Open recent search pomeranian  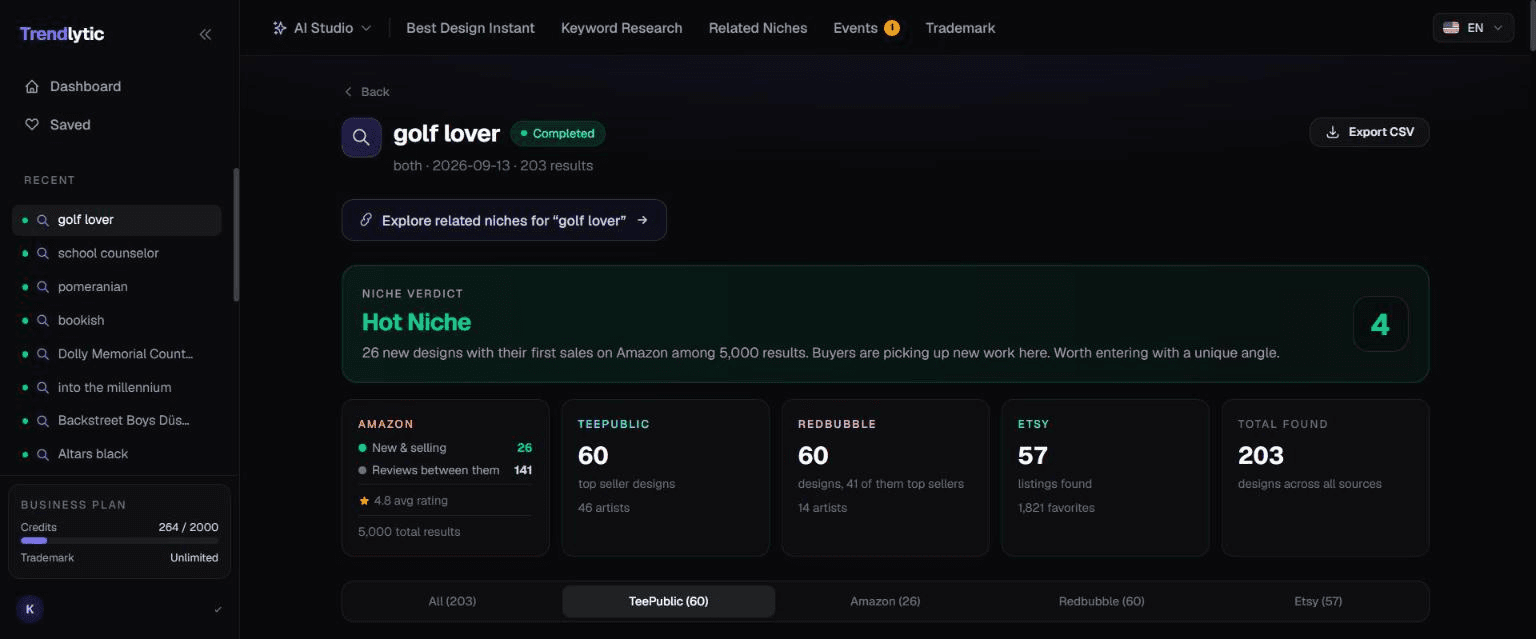[117, 287]
